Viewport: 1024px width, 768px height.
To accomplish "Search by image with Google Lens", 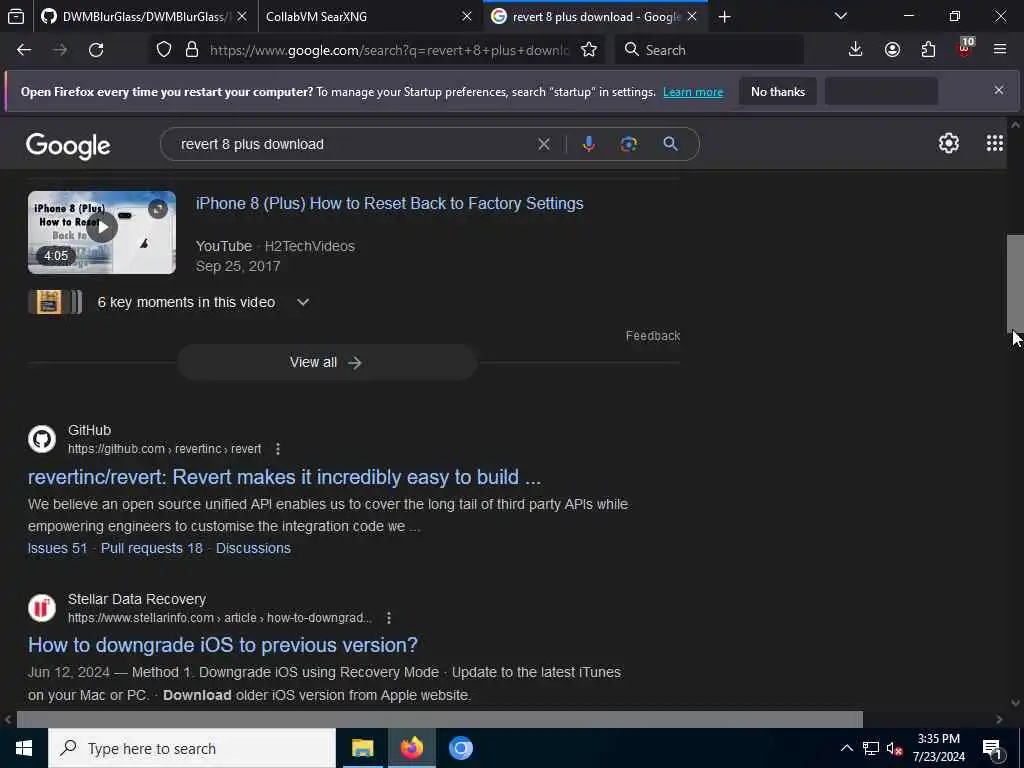I will click(628, 144).
